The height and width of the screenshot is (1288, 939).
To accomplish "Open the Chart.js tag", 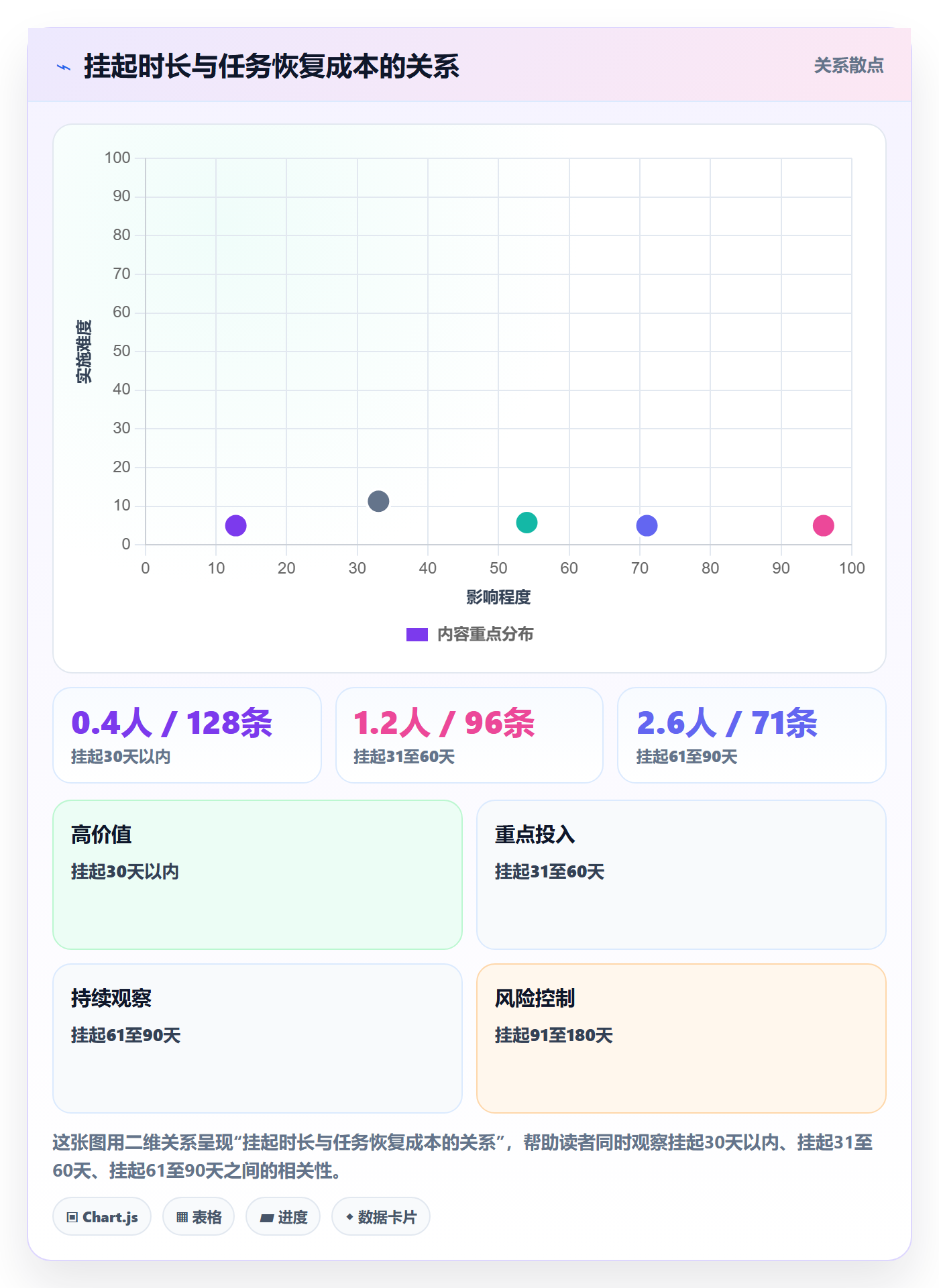I will (102, 1217).
